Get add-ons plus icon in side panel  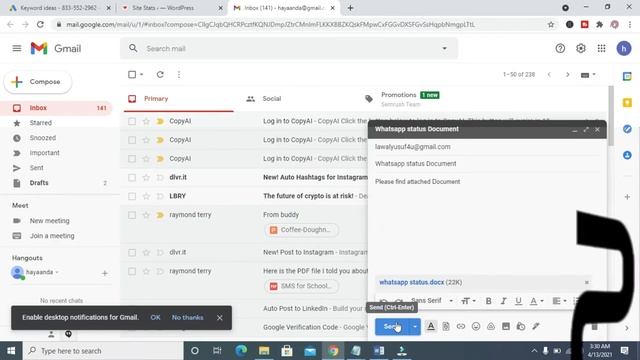click(627, 197)
